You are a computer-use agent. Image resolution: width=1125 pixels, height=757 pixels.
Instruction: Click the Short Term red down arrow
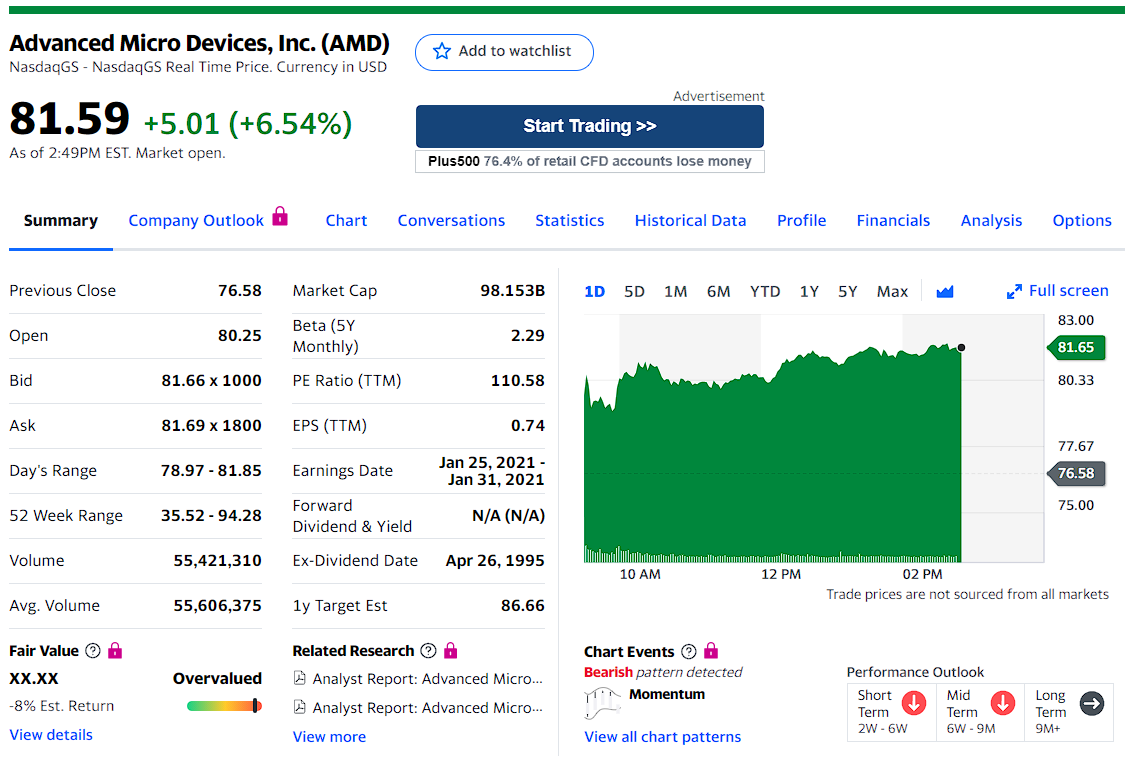coord(913,703)
